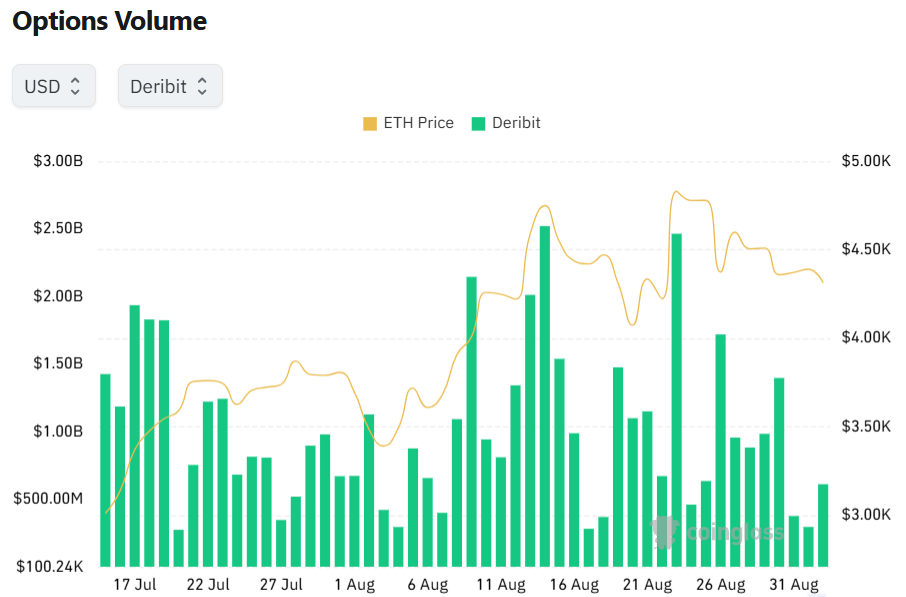
Task: Click the 26 Aug date label
Action: point(721,585)
